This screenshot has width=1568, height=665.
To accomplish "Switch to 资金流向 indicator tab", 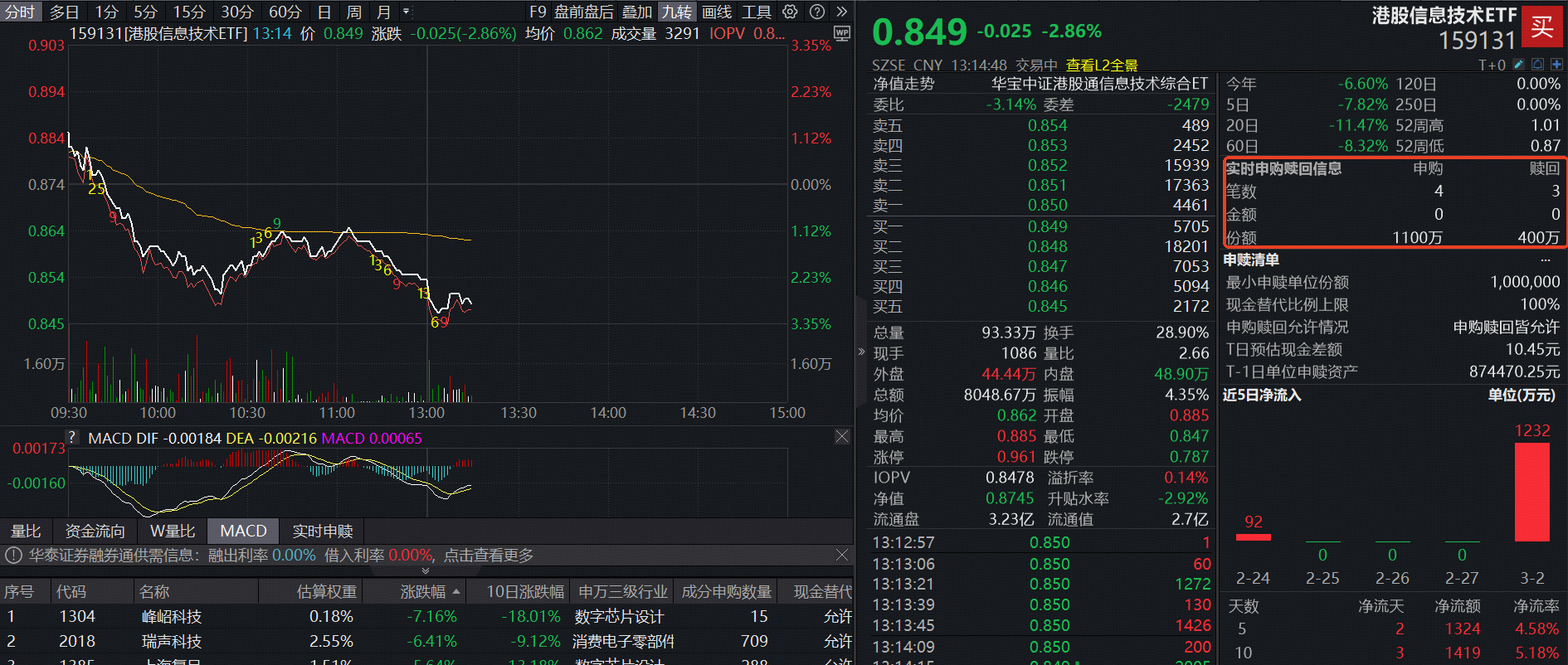I will pos(95,531).
